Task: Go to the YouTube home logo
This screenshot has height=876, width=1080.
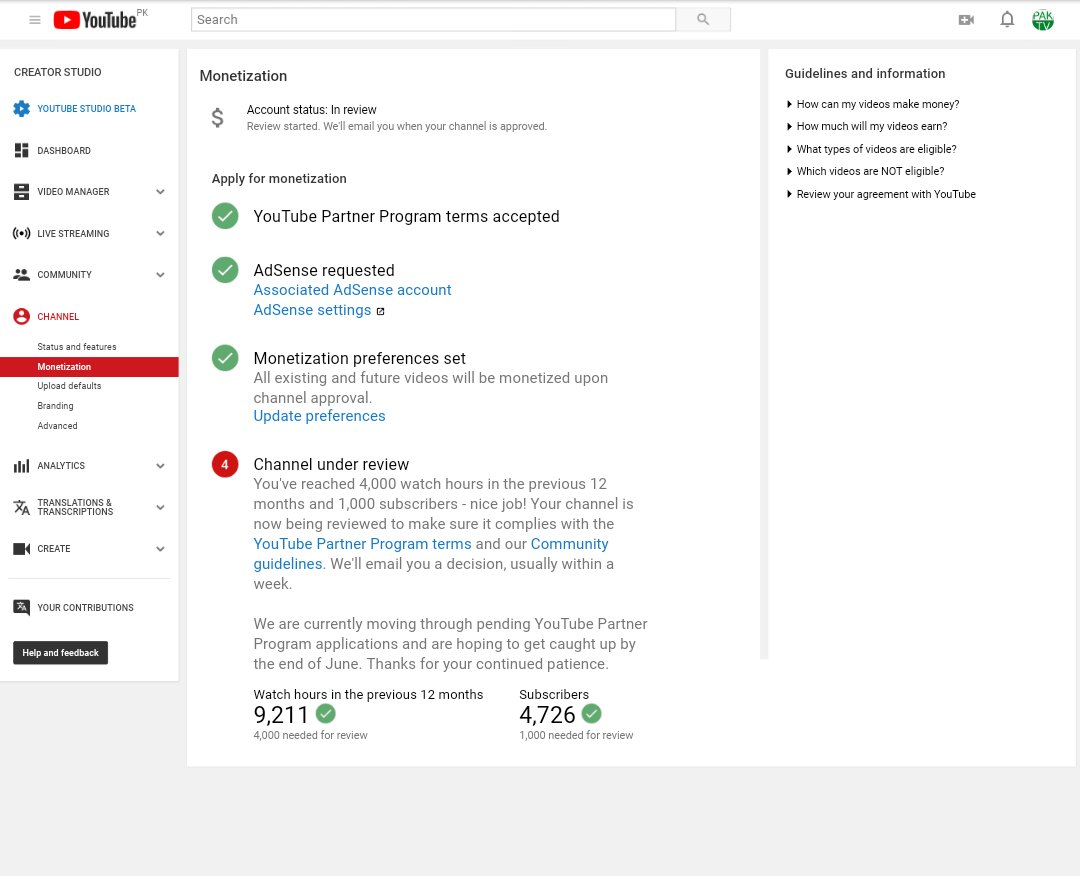Action: coord(95,20)
